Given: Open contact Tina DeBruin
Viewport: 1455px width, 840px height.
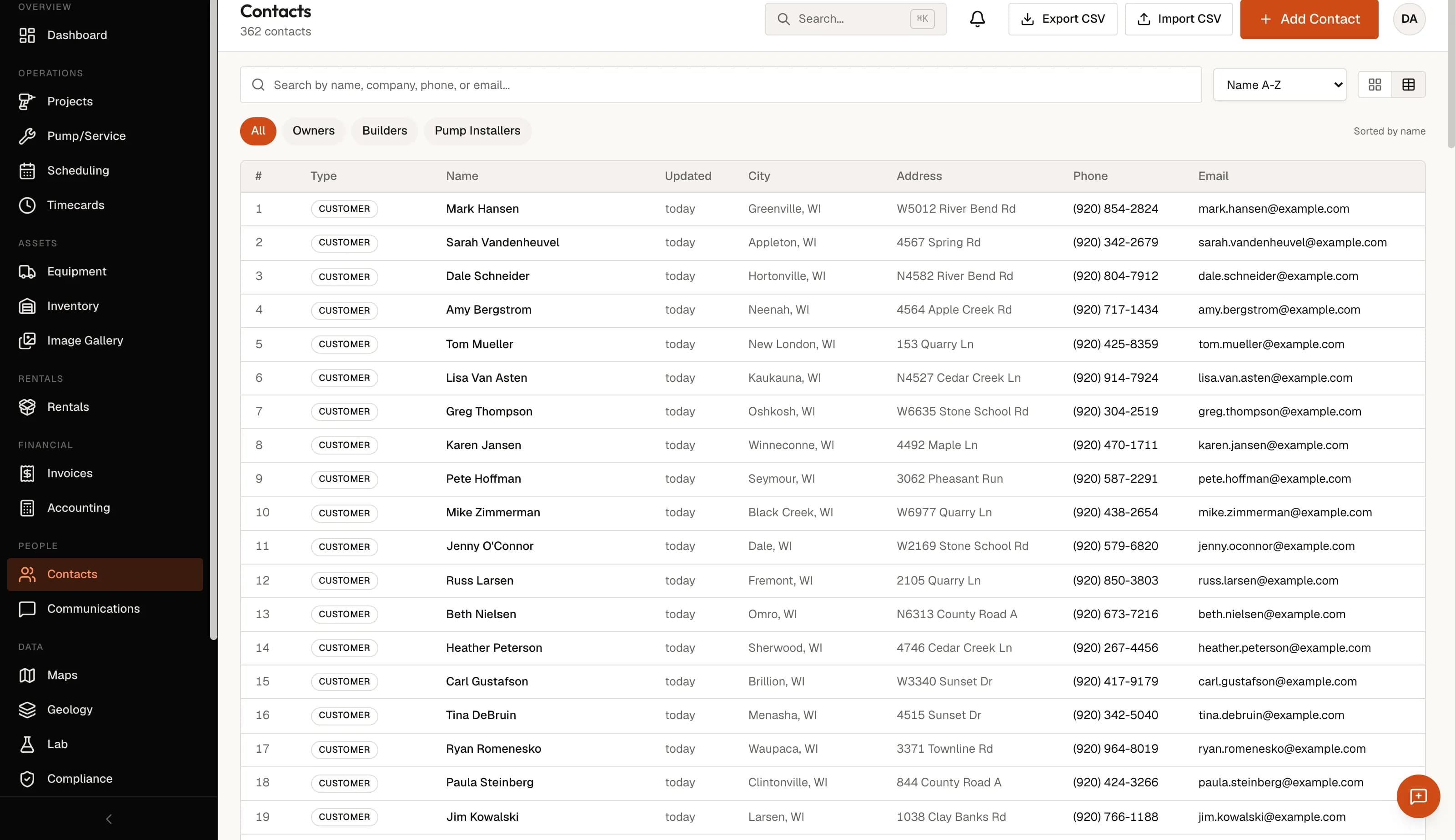Looking at the screenshot, I should click(x=481, y=715).
